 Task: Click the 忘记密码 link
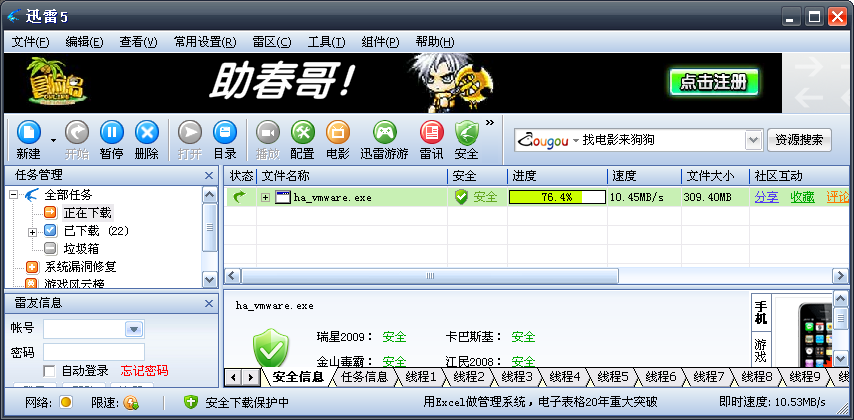tap(144, 371)
